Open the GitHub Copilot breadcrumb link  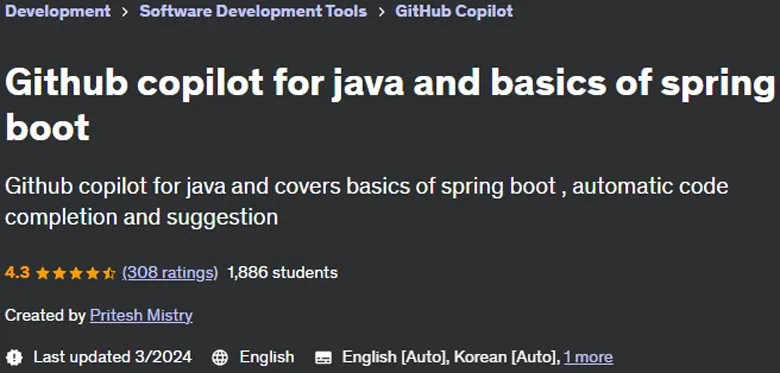[x=454, y=11]
